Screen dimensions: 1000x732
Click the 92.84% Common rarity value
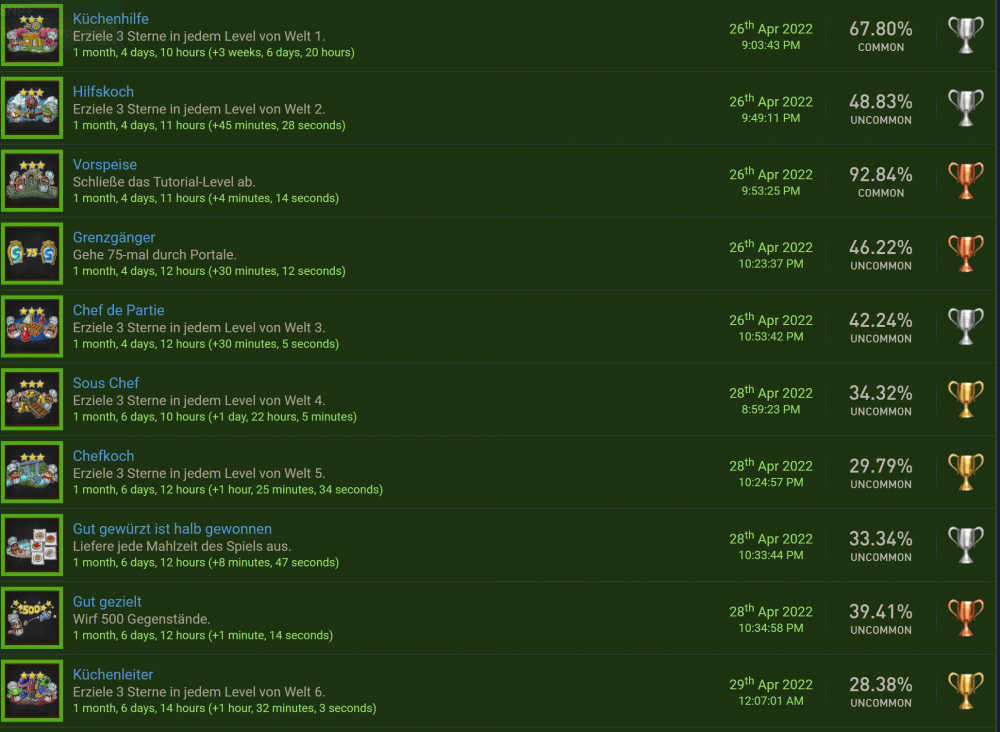[880, 175]
